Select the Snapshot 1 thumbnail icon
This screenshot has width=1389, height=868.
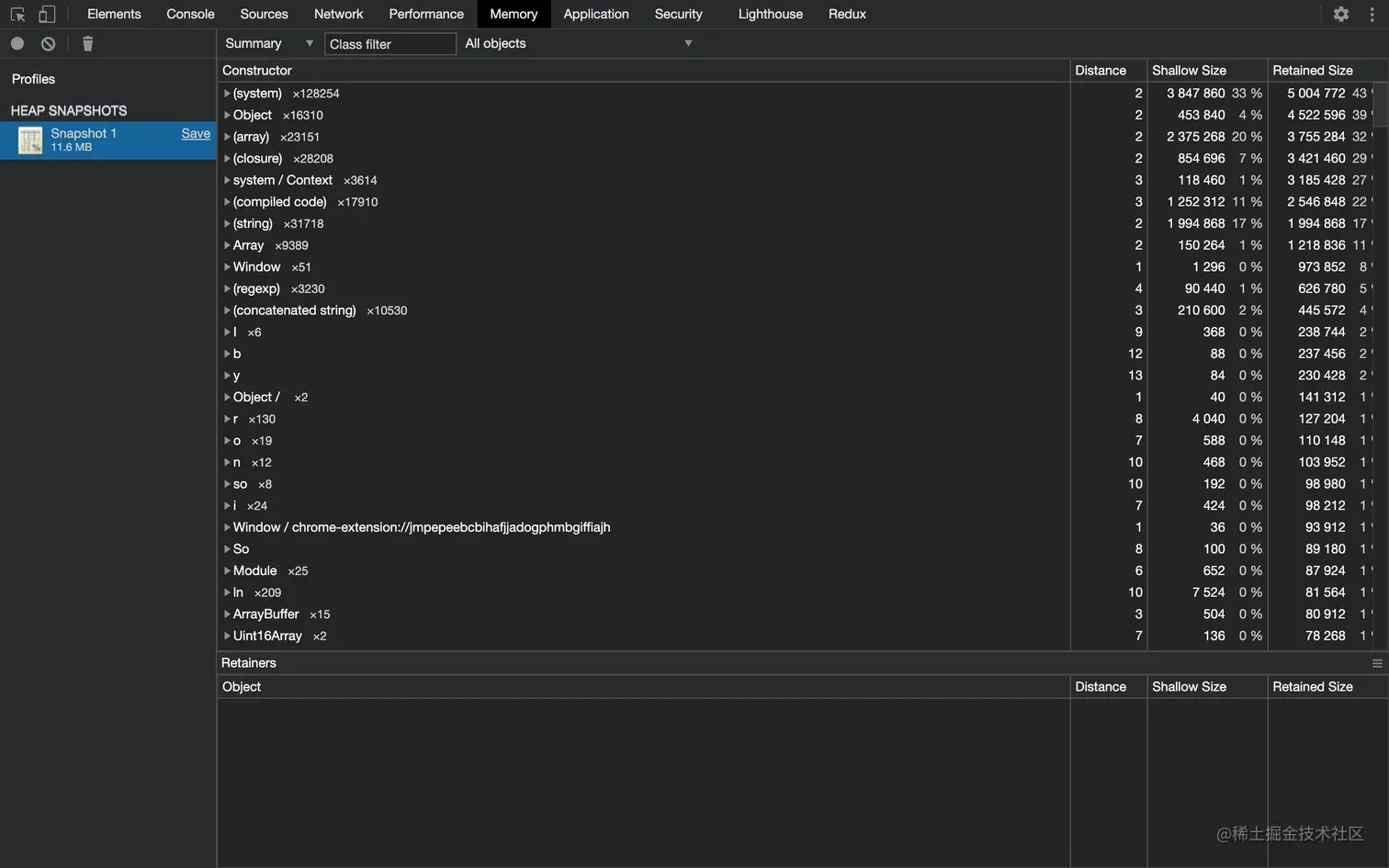pos(30,140)
